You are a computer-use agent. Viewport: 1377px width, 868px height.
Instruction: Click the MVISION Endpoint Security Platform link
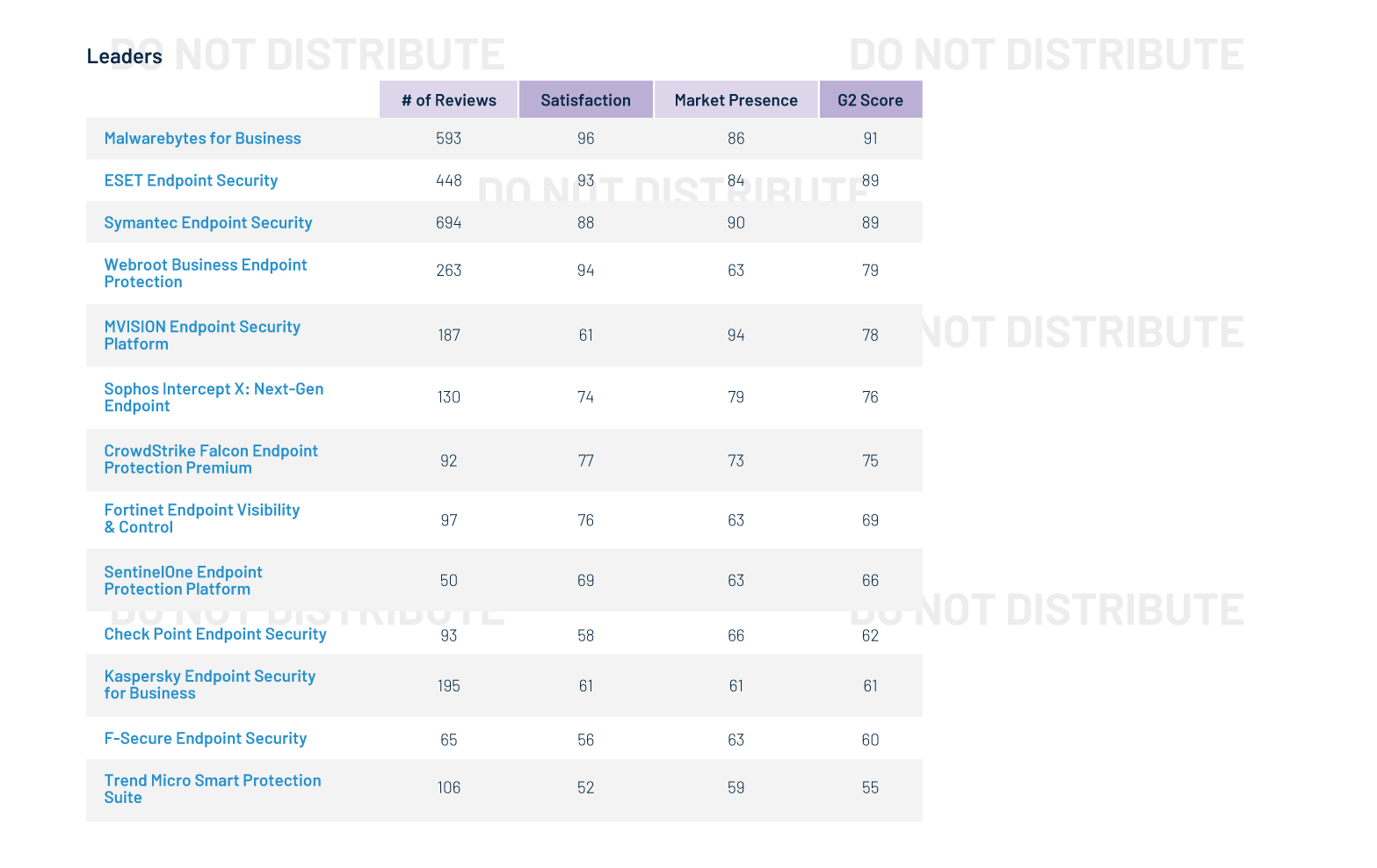pyautogui.click(x=202, y=335)
